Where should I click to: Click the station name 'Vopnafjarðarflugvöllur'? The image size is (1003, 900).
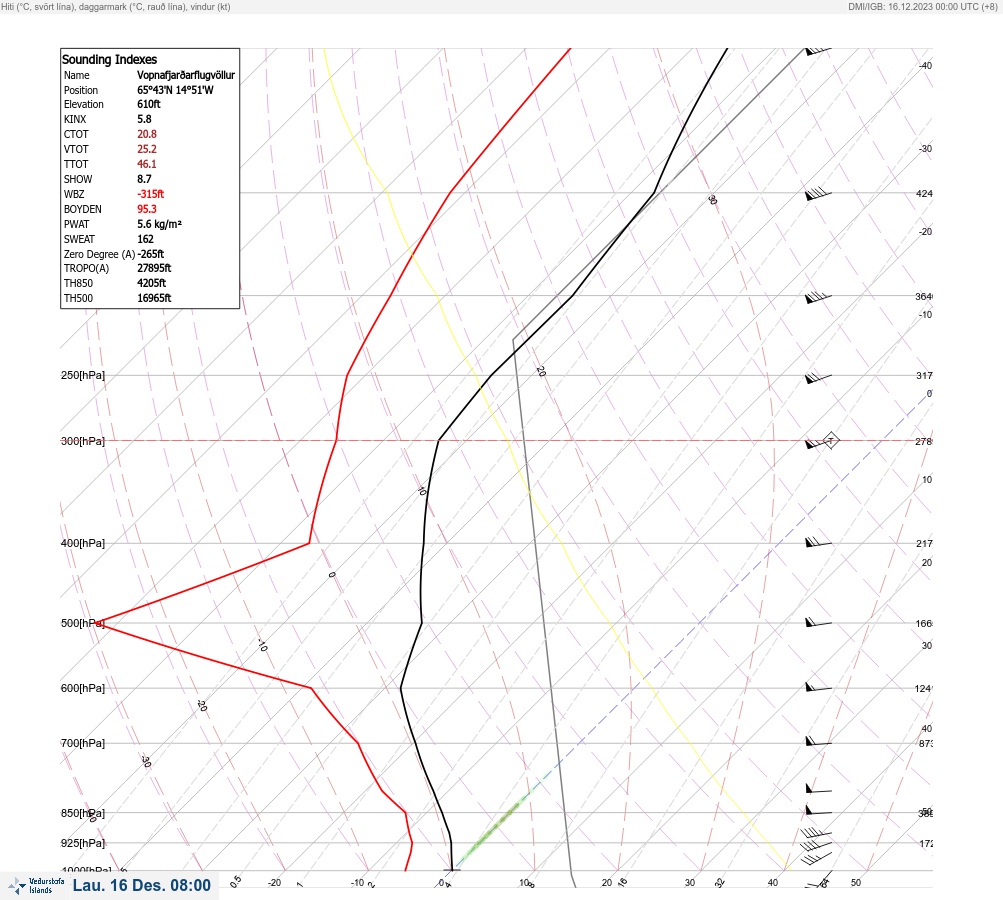tap(186, 75)
